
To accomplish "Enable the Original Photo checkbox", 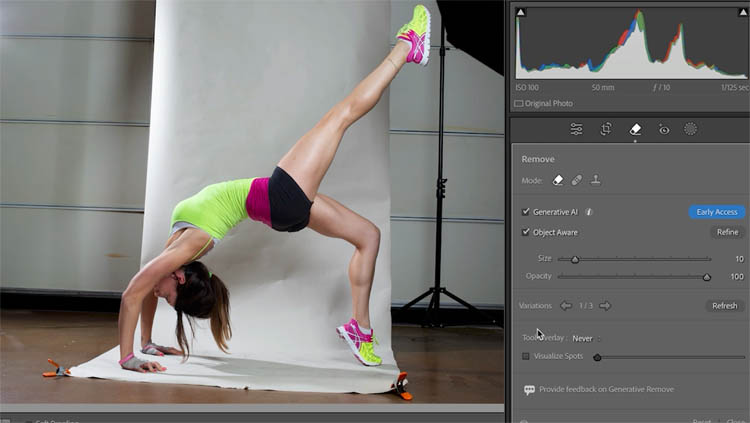I will pos(518,103).
